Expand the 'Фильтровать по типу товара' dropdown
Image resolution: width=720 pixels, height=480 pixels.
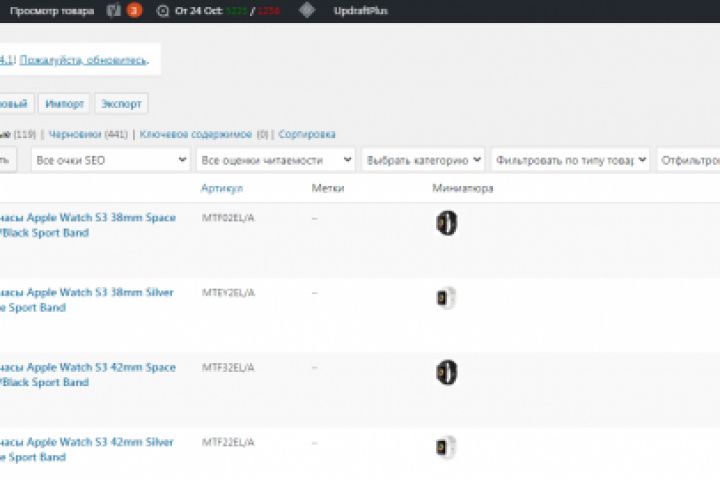(570, 160)
